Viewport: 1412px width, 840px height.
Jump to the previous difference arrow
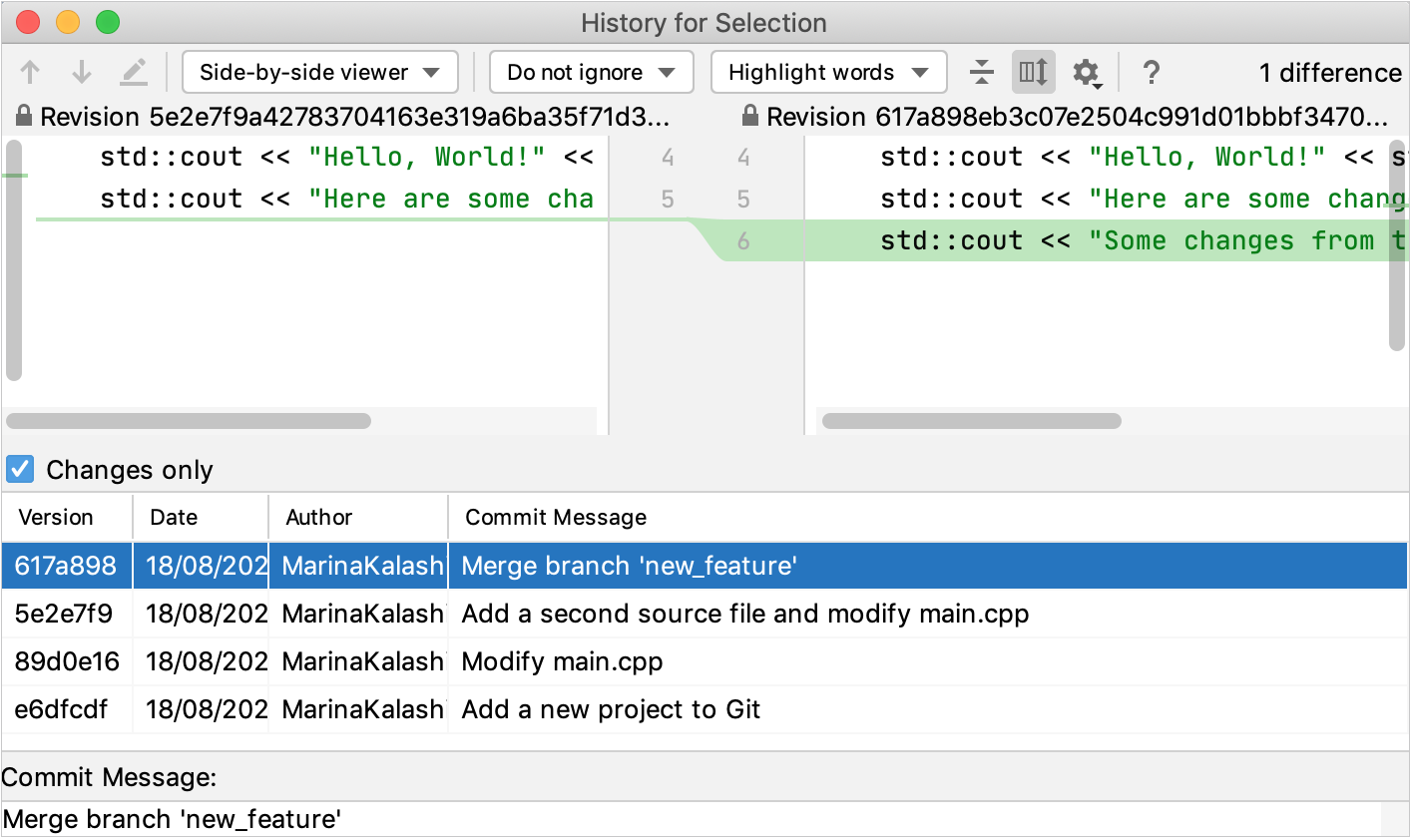[29, 71]
